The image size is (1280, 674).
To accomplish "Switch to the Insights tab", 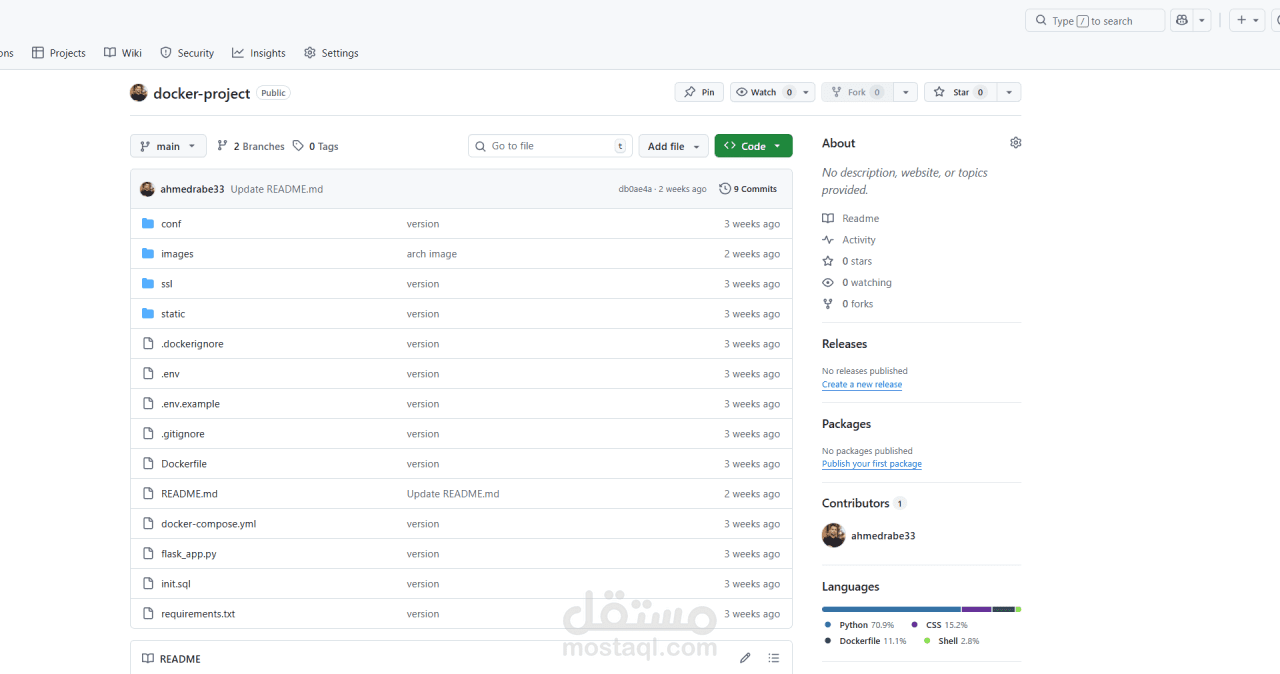I will pyautogui.click(x=259, y=53).
